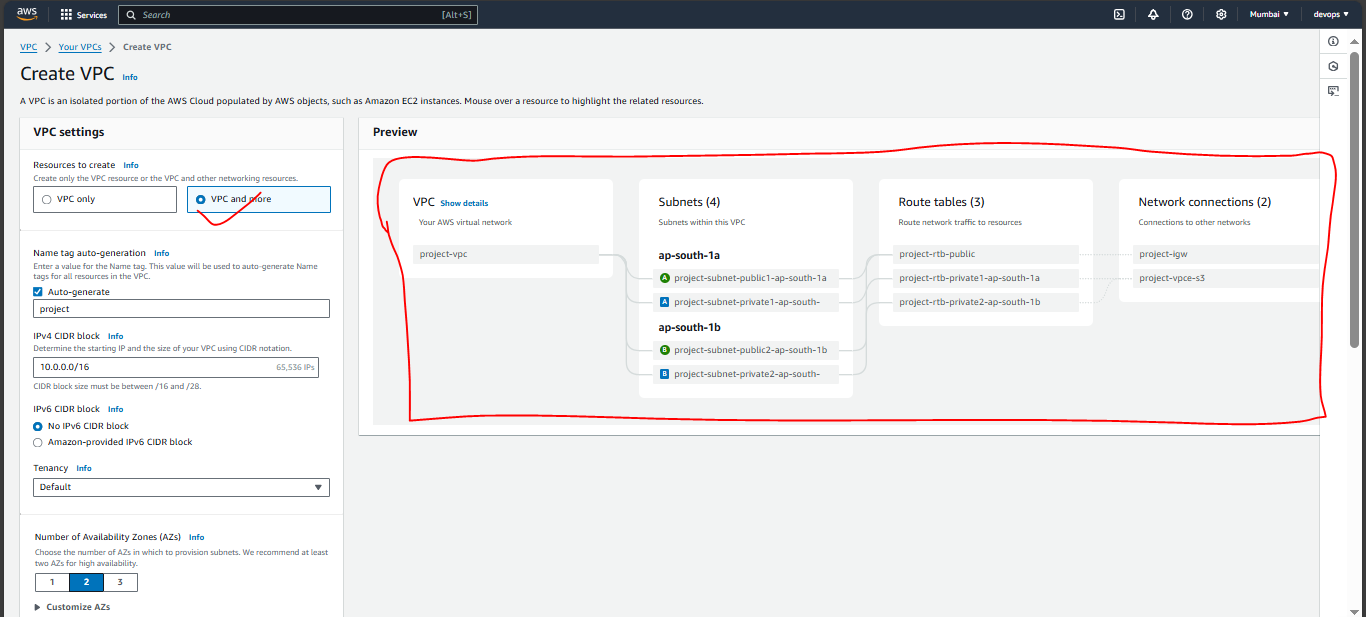1366x617 pixels.
Task: Open AWS CloudShell icon in top bar
Action: (1119, 15)
